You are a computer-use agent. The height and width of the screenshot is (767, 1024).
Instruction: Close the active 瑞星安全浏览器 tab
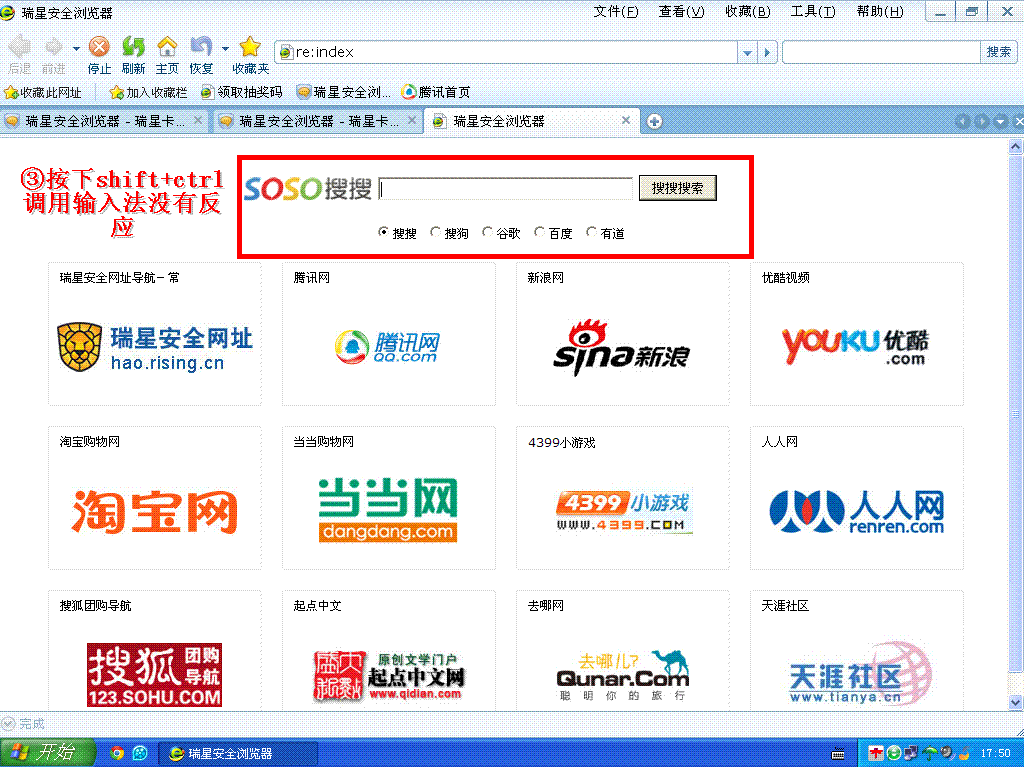[626, 121]
